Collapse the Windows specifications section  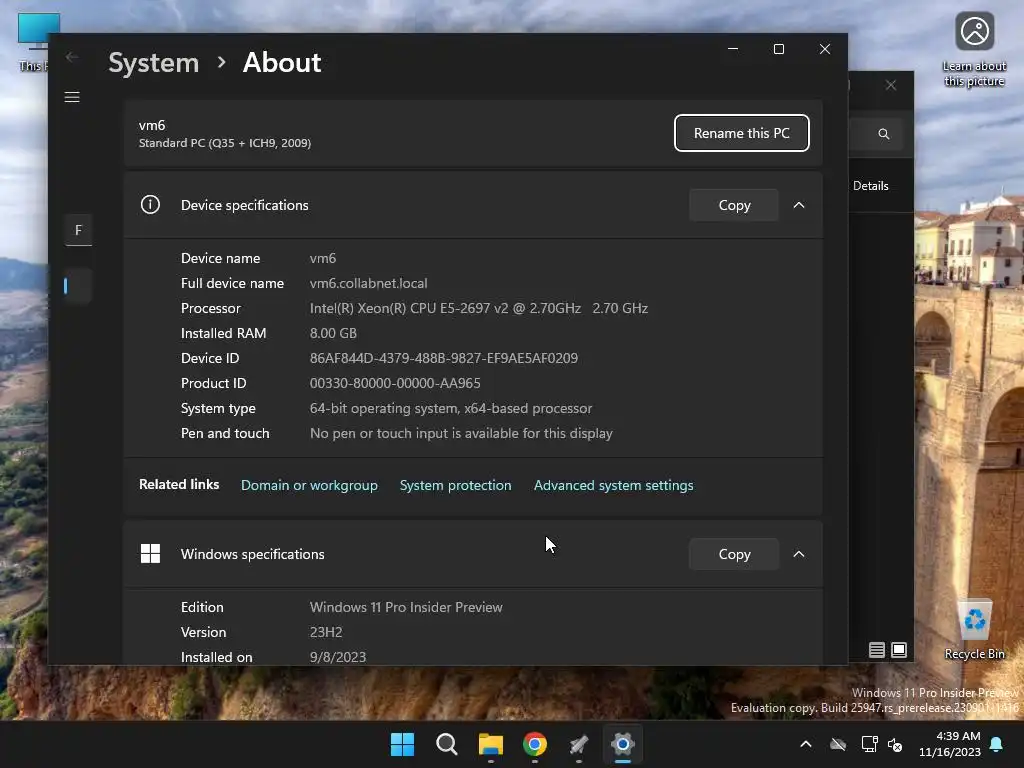799,554
